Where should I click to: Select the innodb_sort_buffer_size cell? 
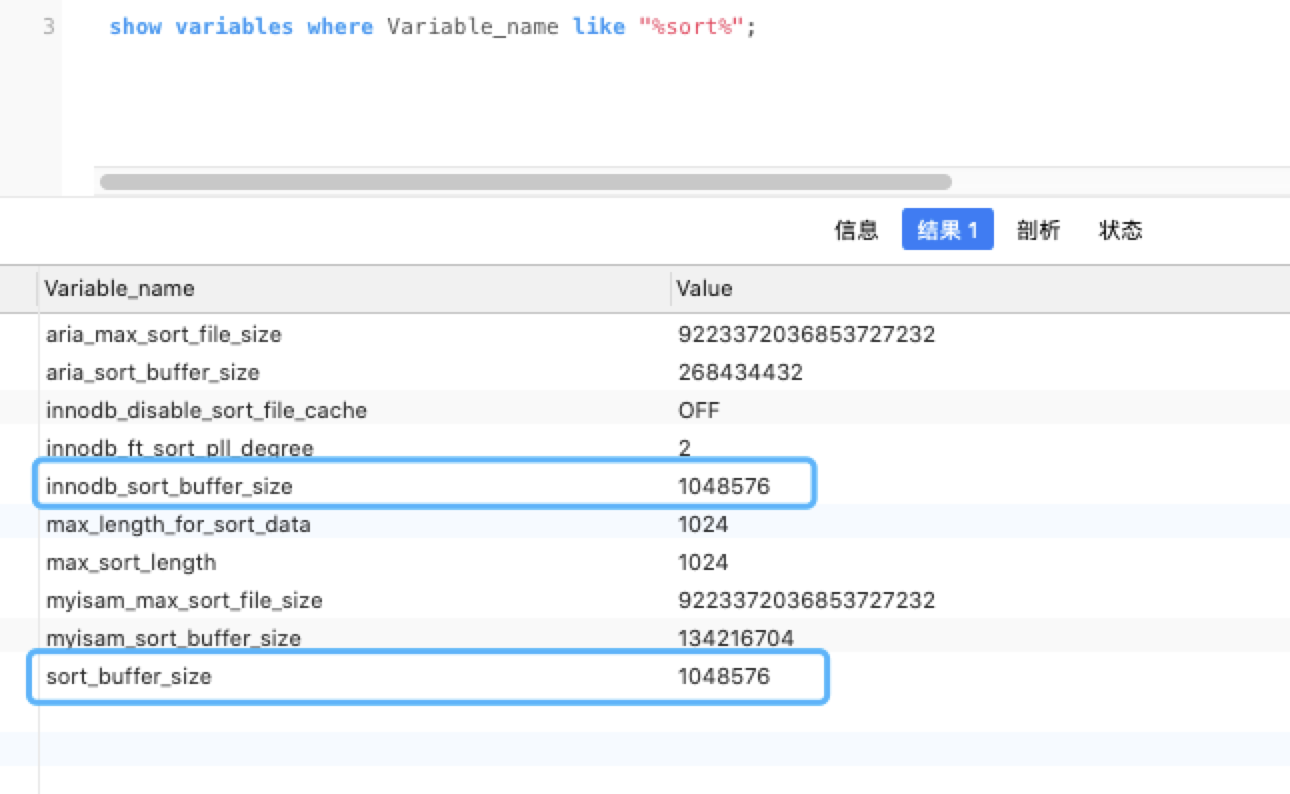coord(169,486)
